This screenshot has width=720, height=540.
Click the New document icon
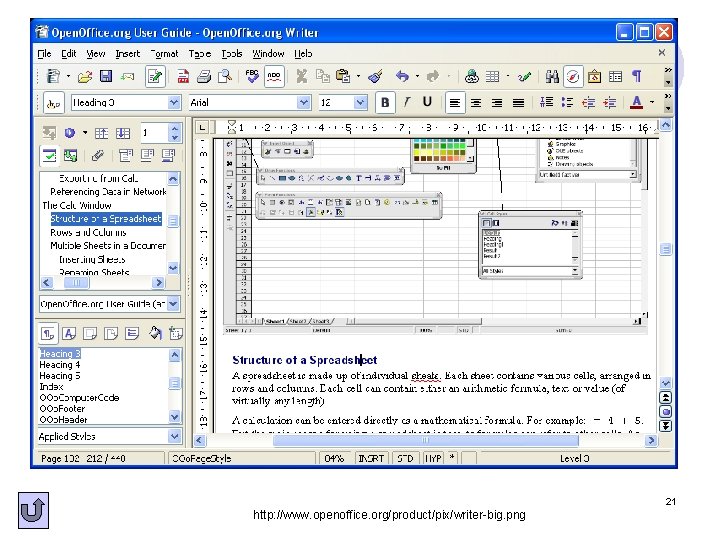(53, 76)
